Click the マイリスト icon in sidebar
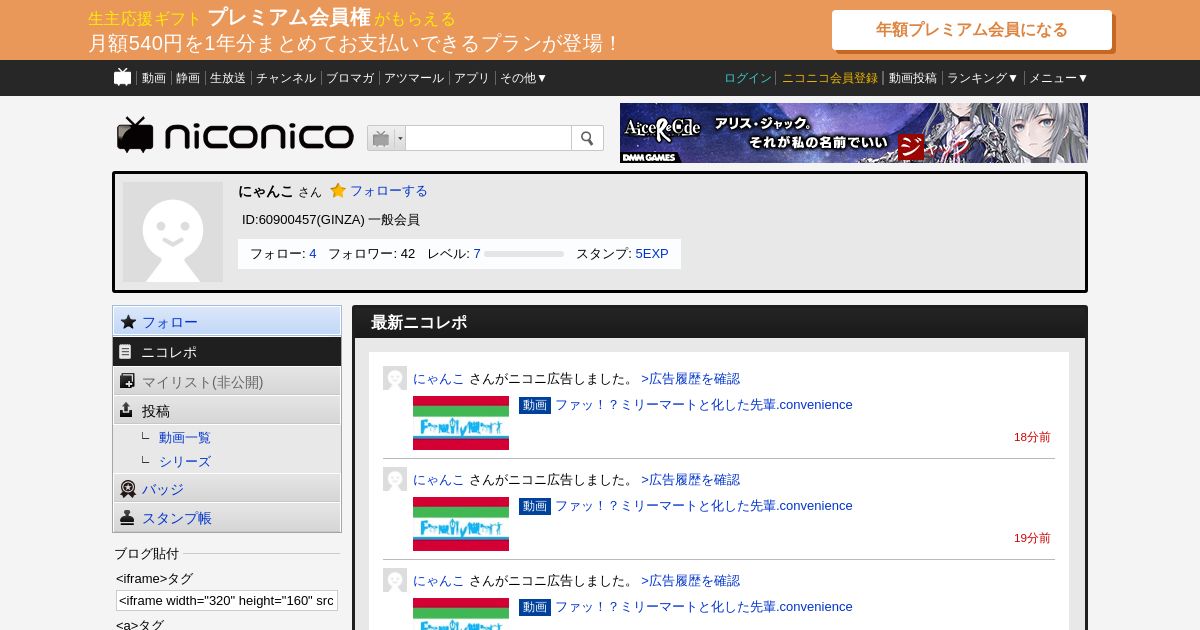The height and width of the screenshot is (630, 1200). pos(127,381)
